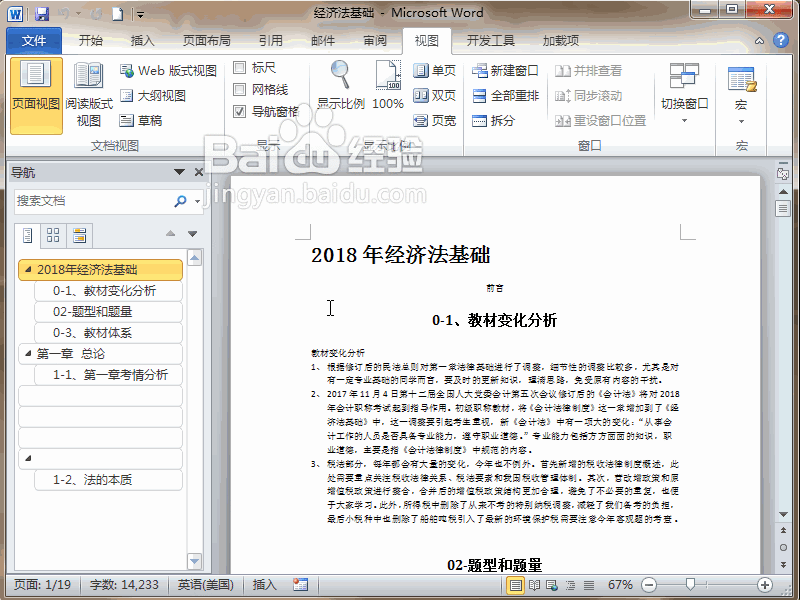Viewport: 800px width, 600px height.
Task: Click the zoom out minus button
Action: (649, 585)
